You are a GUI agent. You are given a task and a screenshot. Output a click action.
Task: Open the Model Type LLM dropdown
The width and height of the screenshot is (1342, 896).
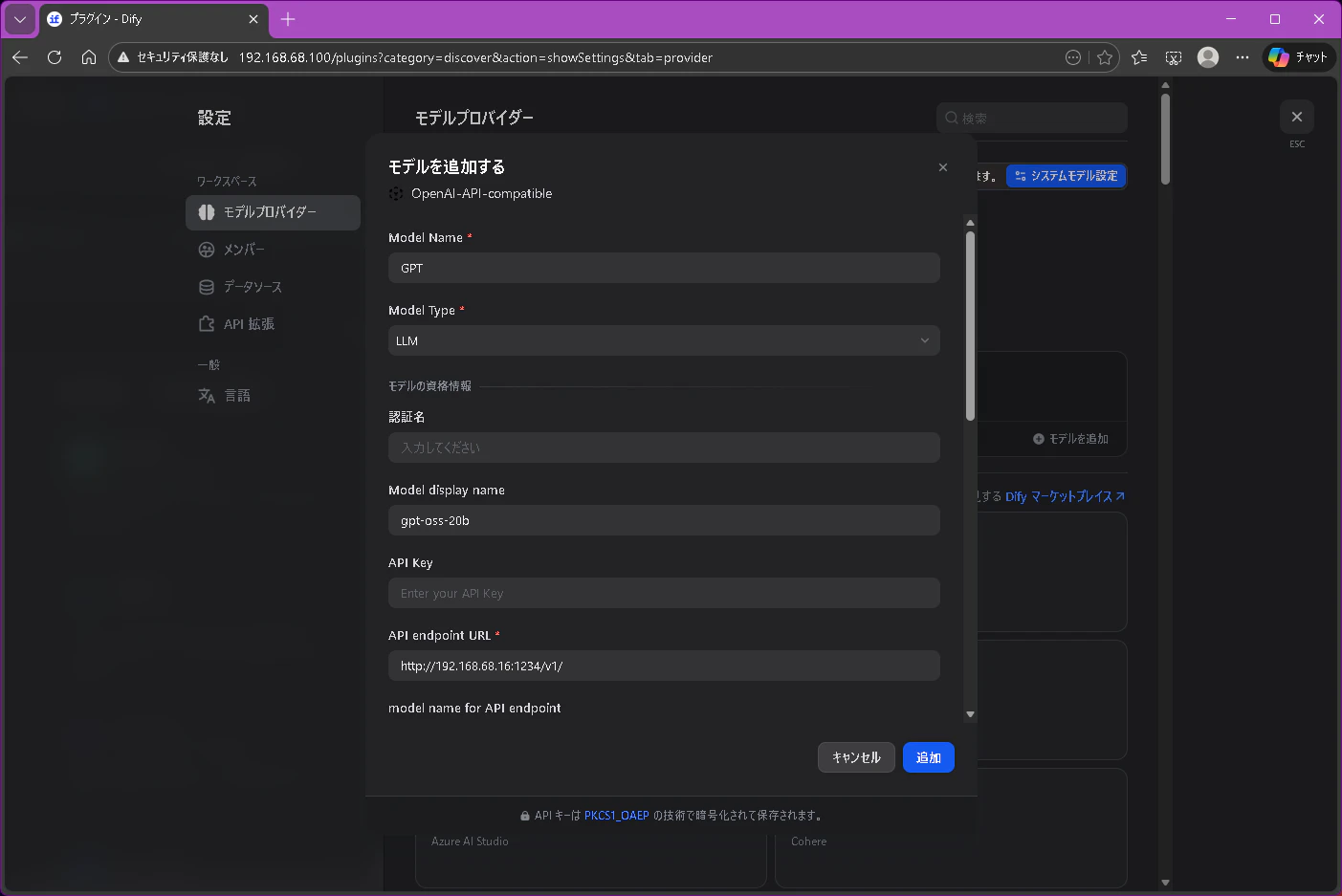click(x=664, y=340)
